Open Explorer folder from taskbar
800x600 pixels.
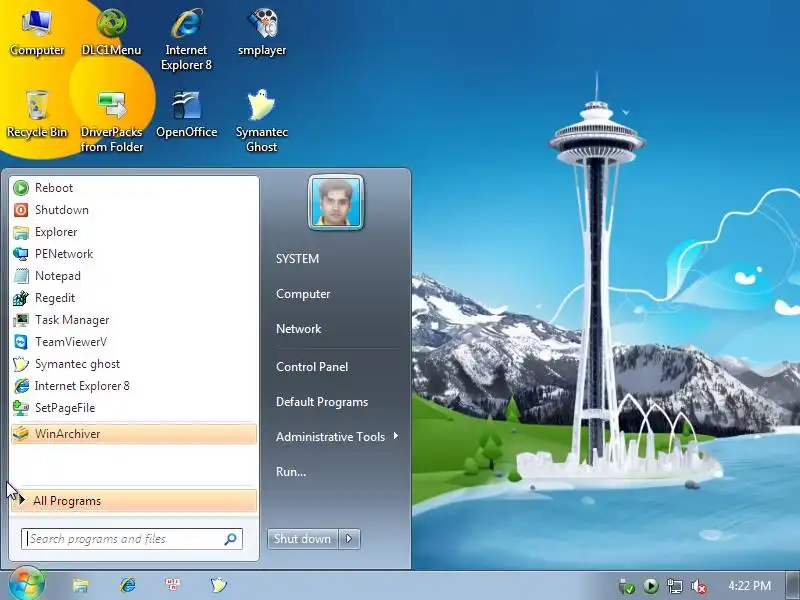[x=81, y=585]
